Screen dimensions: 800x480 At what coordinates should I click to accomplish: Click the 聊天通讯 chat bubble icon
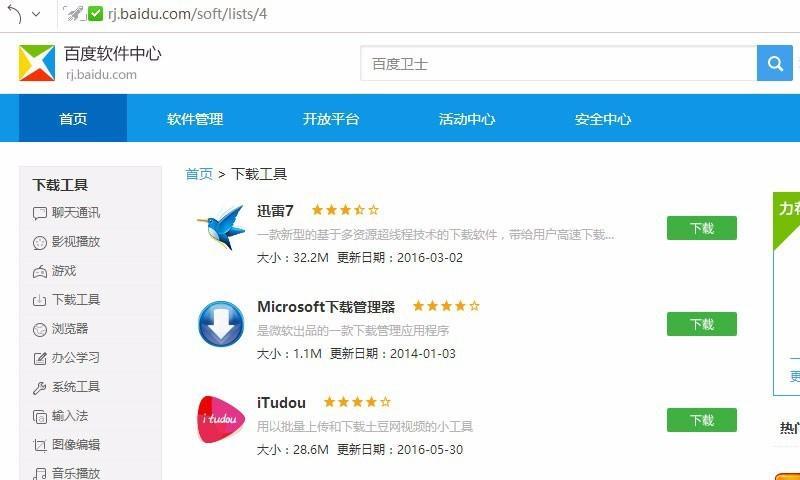tap(39, 214)
